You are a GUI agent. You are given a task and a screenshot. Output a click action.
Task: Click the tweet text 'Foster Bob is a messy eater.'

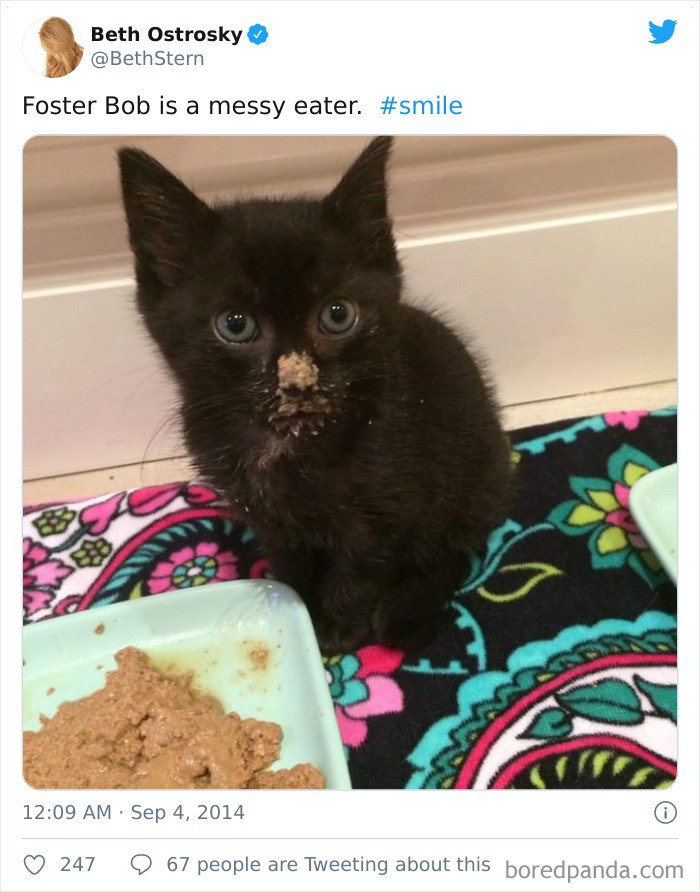(x=192, y=106)
